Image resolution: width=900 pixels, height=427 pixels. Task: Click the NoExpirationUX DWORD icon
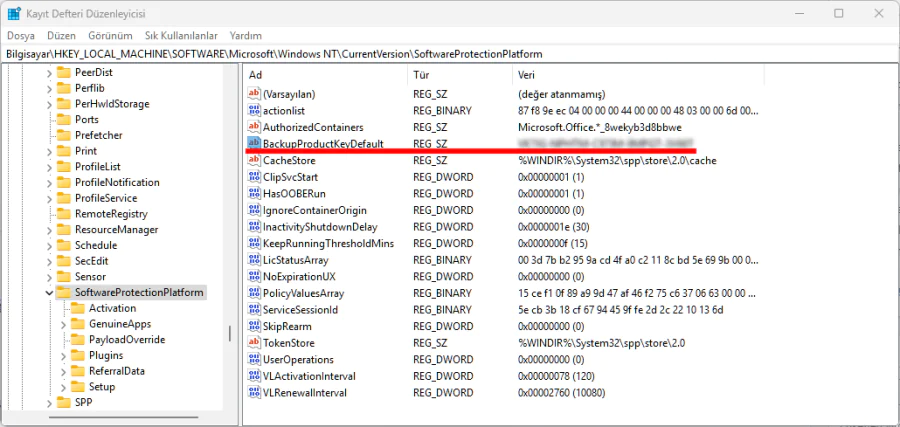(254, 277)
